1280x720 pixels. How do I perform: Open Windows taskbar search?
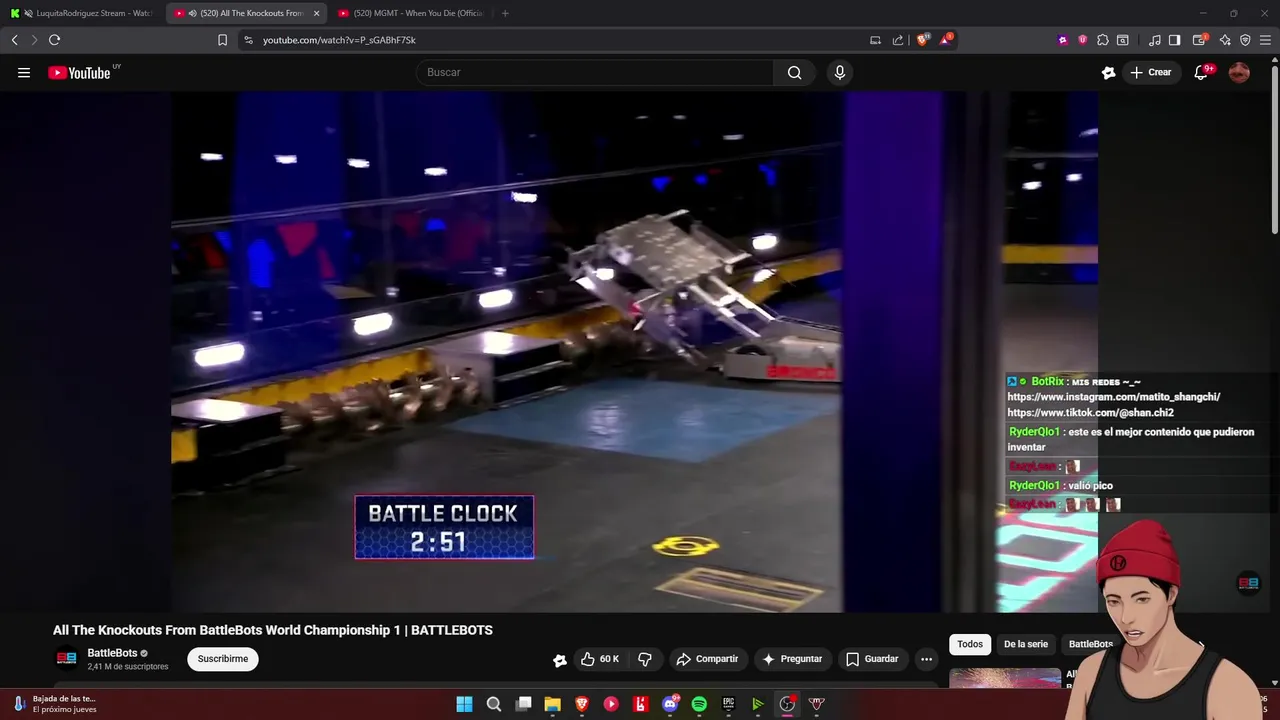coord(494,704)
